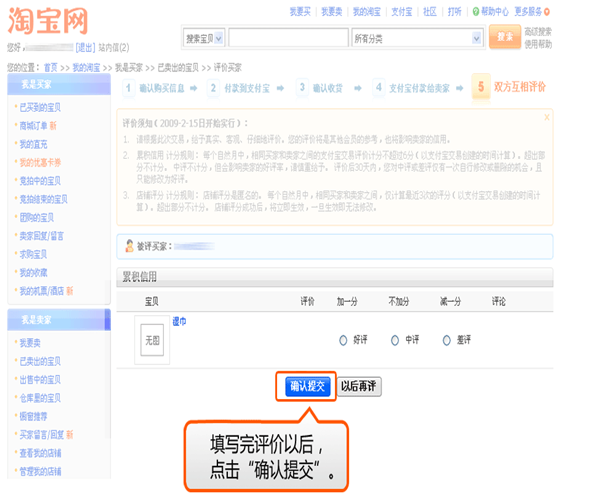Click the 退出 logout link
Screen dimensions: 589x496
coord(85,48)
